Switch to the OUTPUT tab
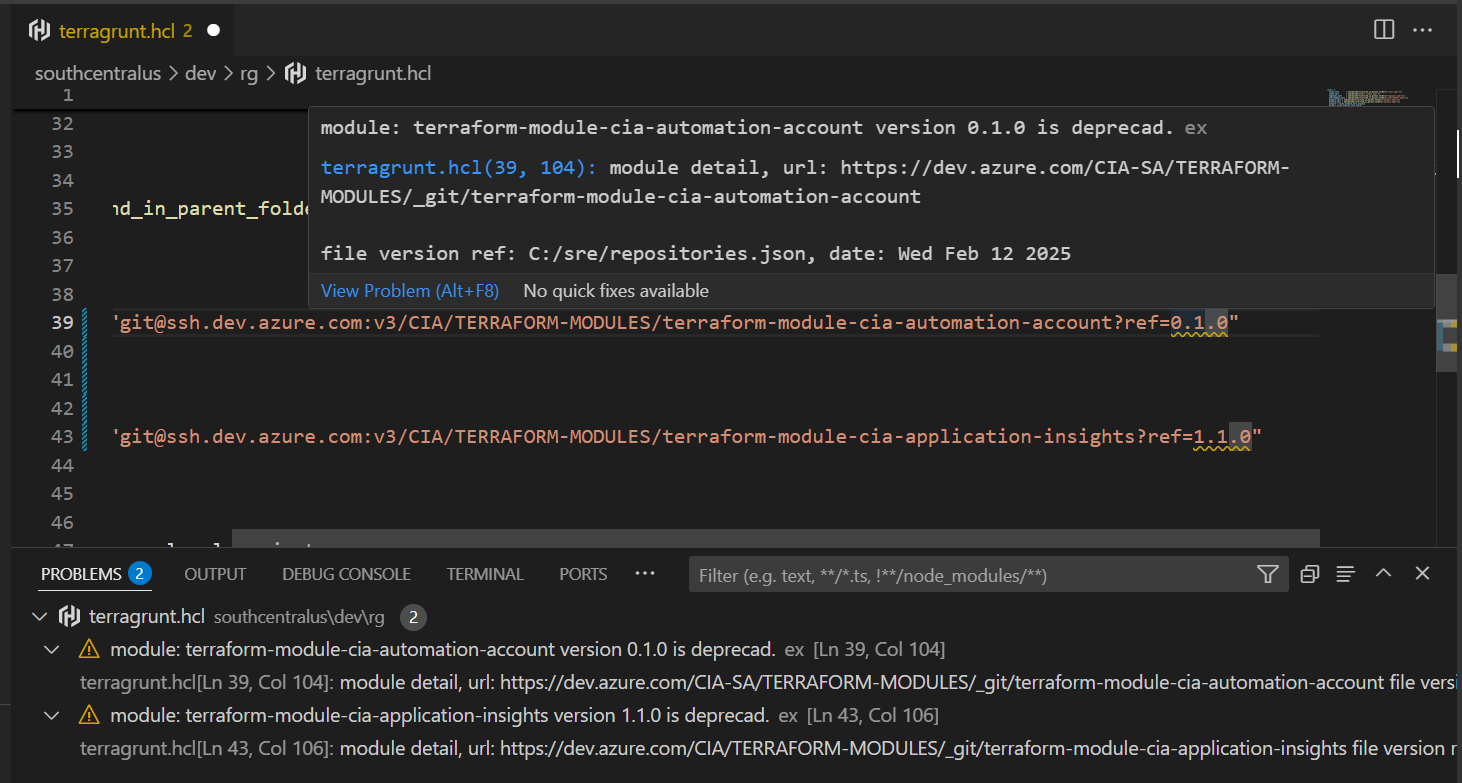 tap(215, 574)
